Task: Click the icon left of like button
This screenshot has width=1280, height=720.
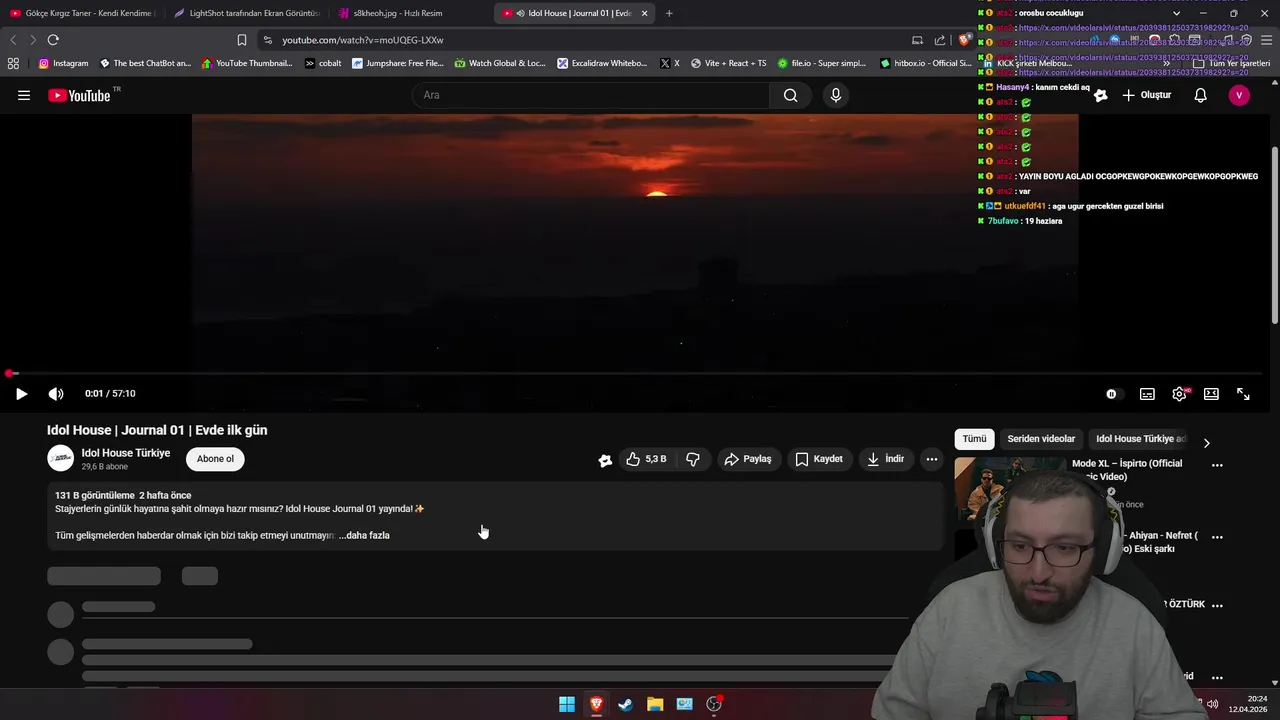Action: coord(605,460)
